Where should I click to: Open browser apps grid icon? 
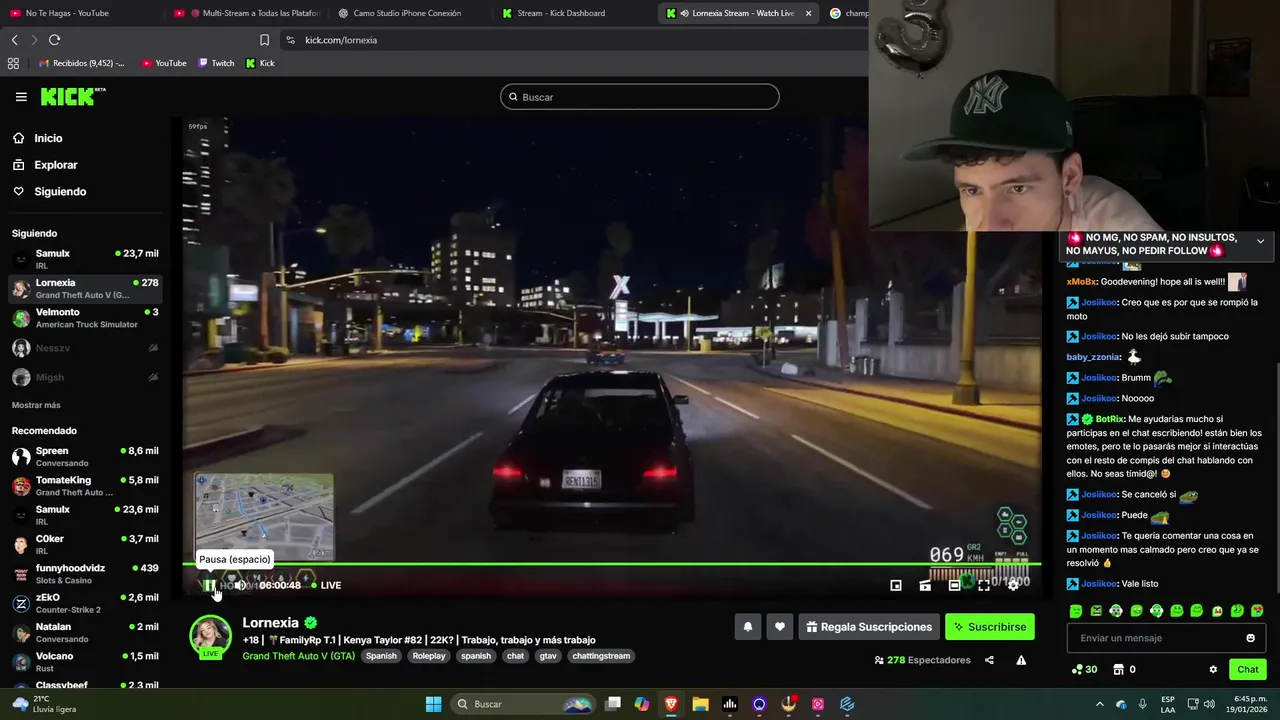(x=13, y=63)
